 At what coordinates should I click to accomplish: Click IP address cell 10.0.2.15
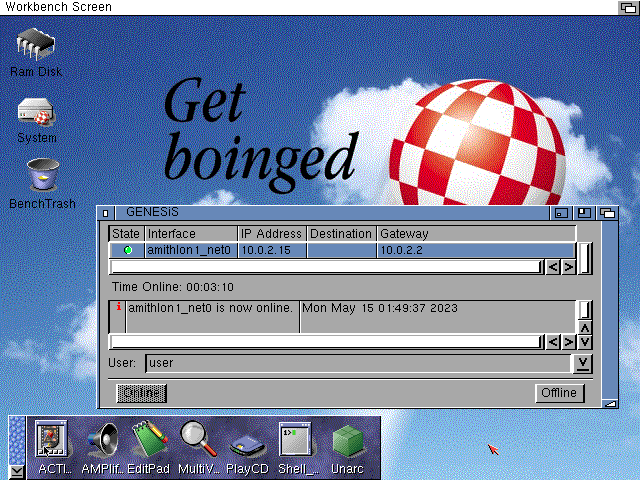[x=272, y=250]
